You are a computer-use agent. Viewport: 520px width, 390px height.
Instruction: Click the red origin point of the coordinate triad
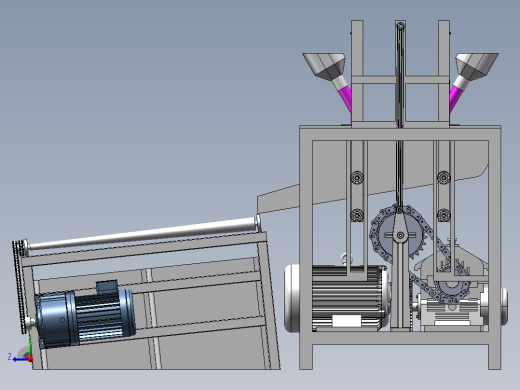click(x=30, y=359)
